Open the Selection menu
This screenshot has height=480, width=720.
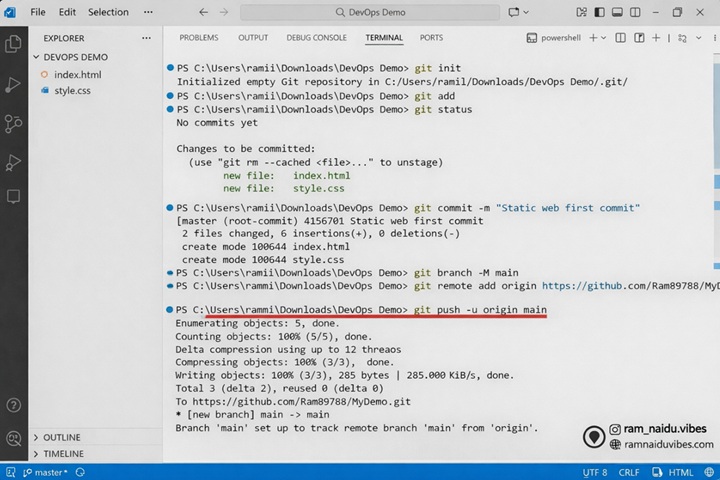[x=108, y=12]
